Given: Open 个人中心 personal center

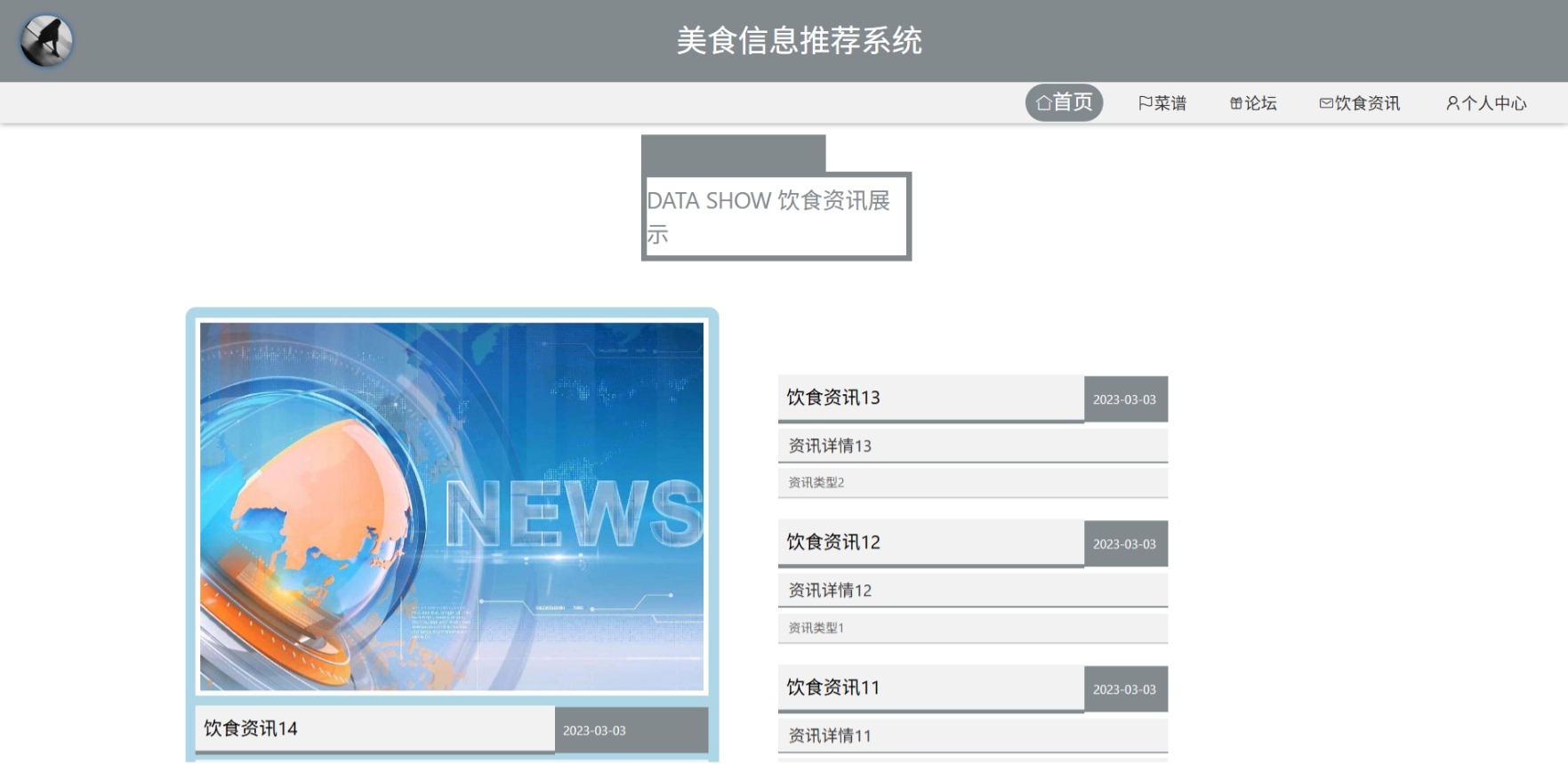Looking at the screenshot, I should pos(1486,103).
